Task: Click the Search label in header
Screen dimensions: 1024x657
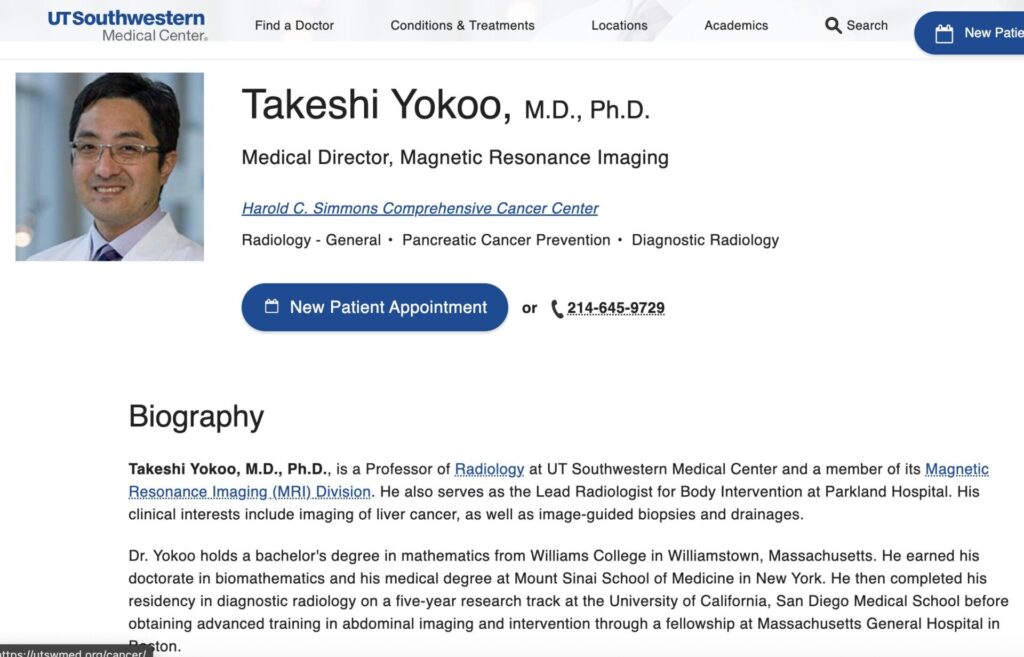Action: (x=867, y=25)
